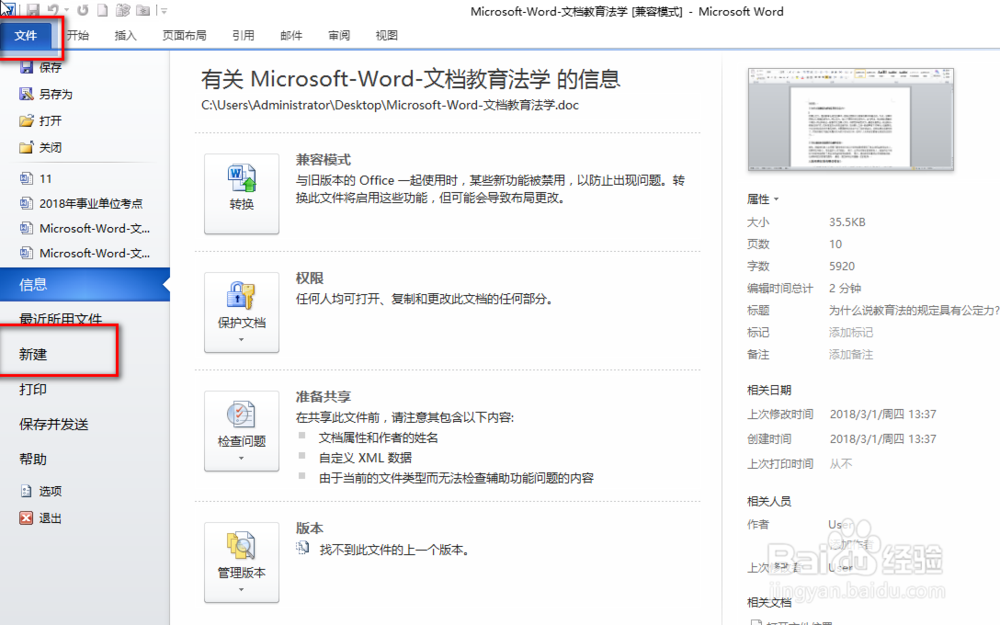Click the 相关日期 section heading

(x=769, y=390)
